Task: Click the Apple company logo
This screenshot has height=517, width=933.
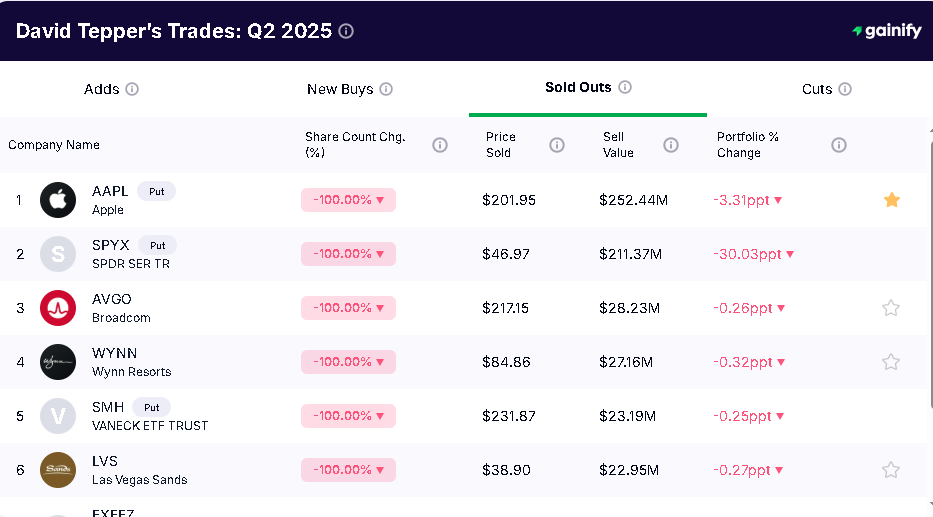Action: (58, 200)
